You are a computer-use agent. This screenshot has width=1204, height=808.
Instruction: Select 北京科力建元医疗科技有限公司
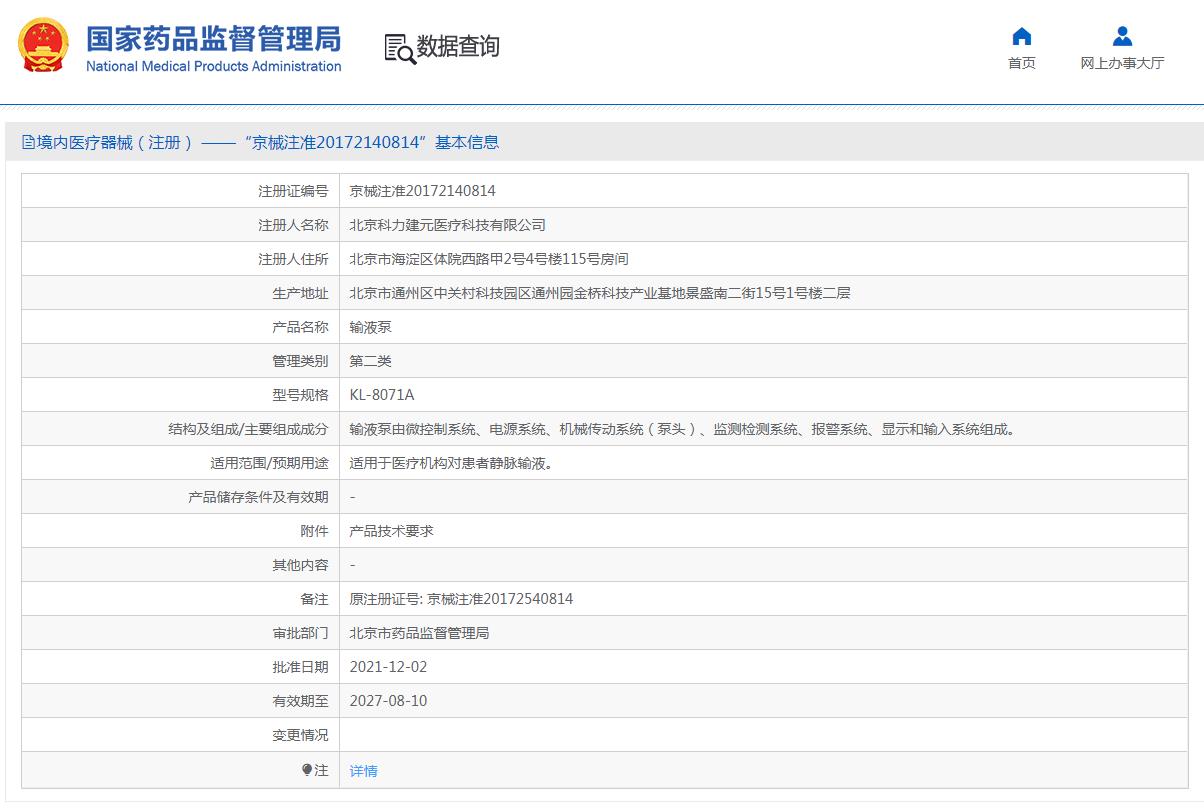[448, 225]
